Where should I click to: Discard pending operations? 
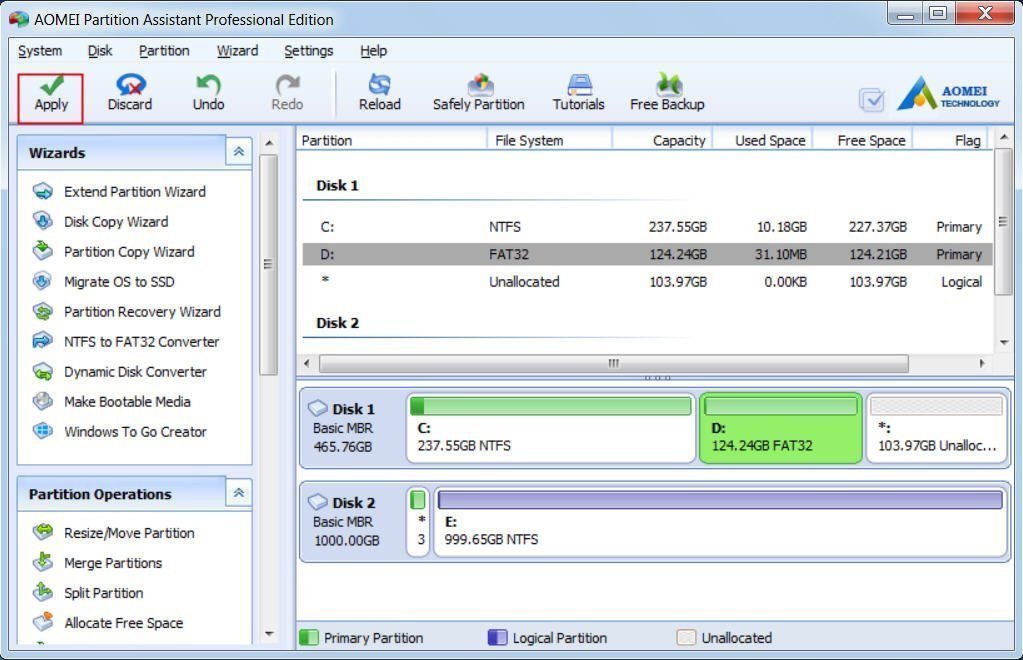tap(130, 94)
